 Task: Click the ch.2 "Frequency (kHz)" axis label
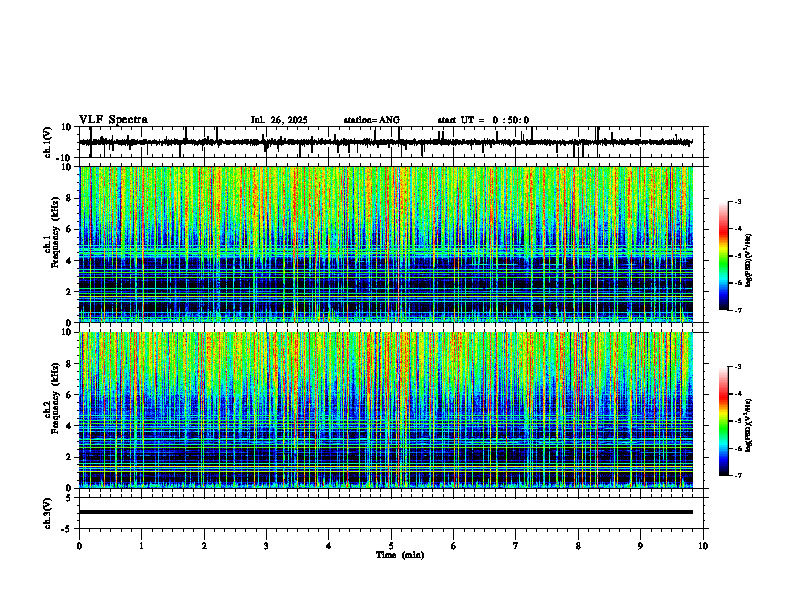click(55, 398)
